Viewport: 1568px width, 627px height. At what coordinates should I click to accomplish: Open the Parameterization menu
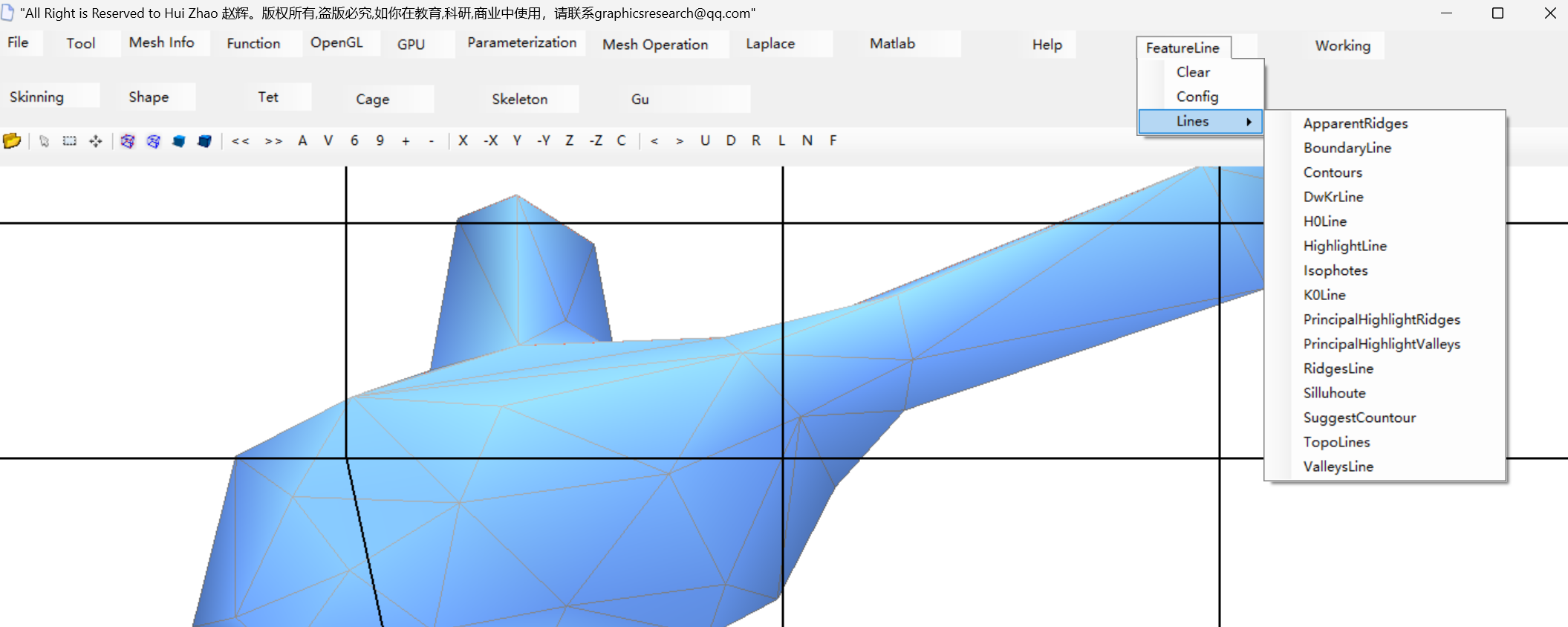pos(522,42)
